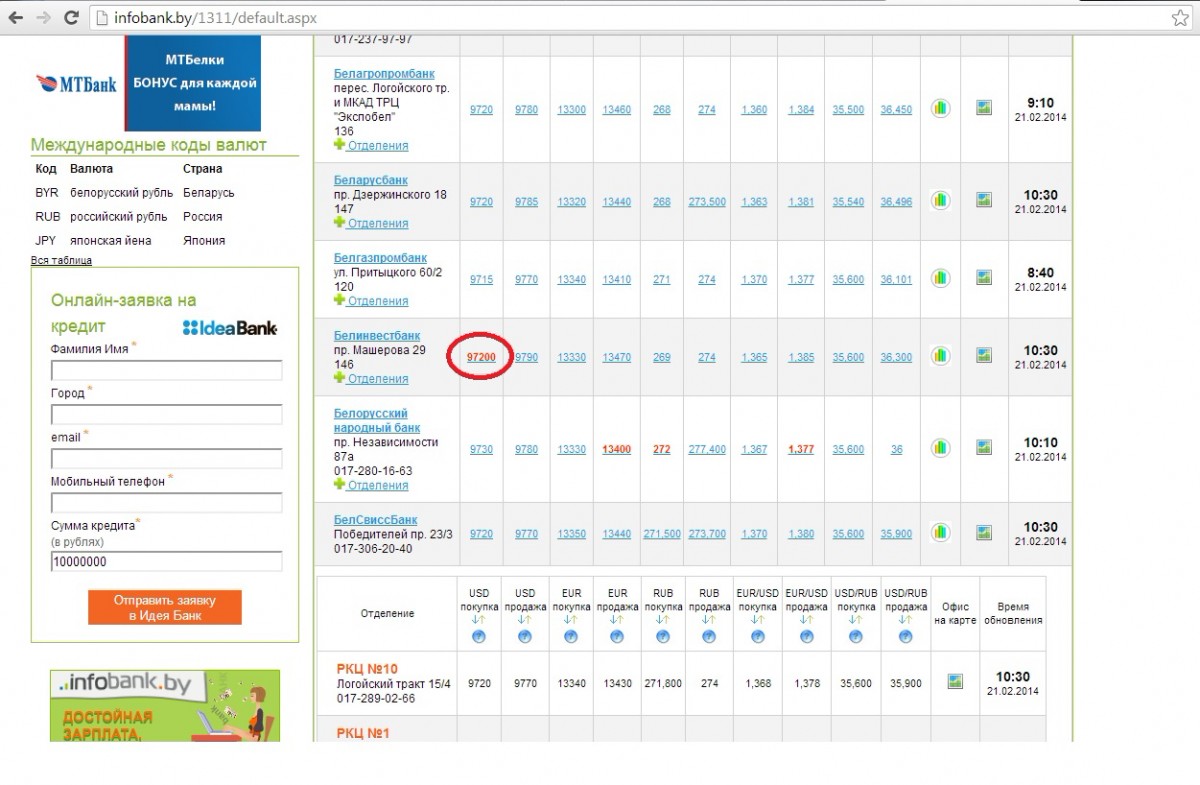Click 271,500 RUB rate in БелСвиссБанк row
Viewport: 1200px width, 785px height.
click(x=662, y=535)
